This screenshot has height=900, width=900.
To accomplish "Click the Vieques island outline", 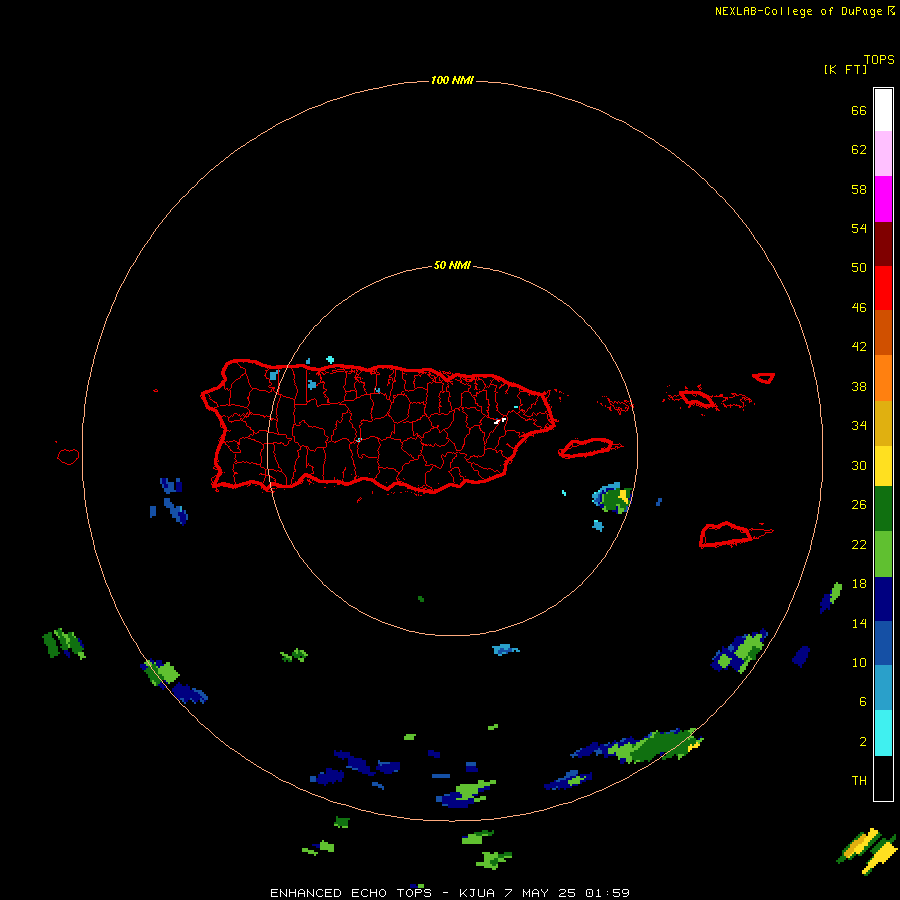I will click(590, 448).
